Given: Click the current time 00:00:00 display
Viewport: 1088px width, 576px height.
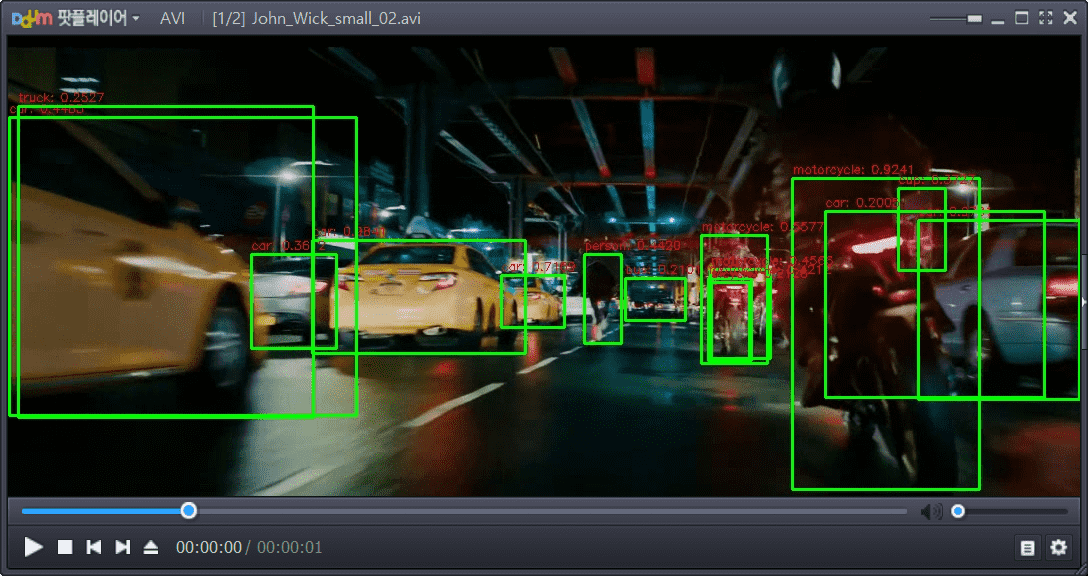Looking at the screenshot, I should [209, 548].
